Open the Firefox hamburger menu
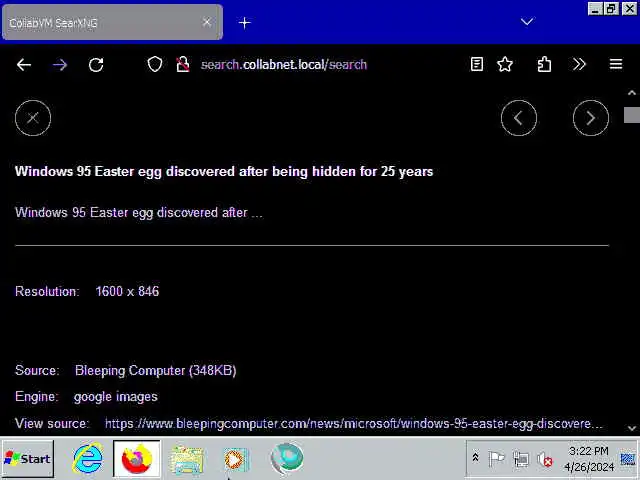This screenshot has height=480, width=640. pos(616,64)
